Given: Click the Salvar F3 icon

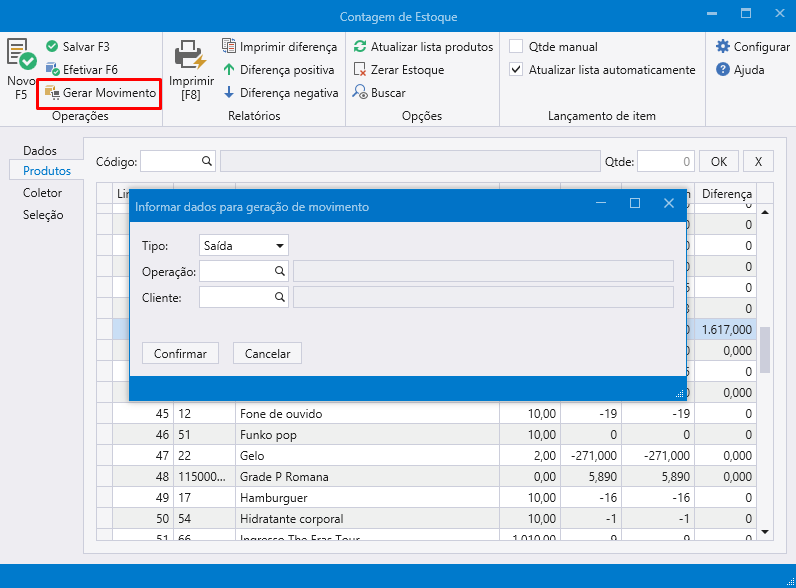Looking at the screenshot, I should (x=52, y=47).
